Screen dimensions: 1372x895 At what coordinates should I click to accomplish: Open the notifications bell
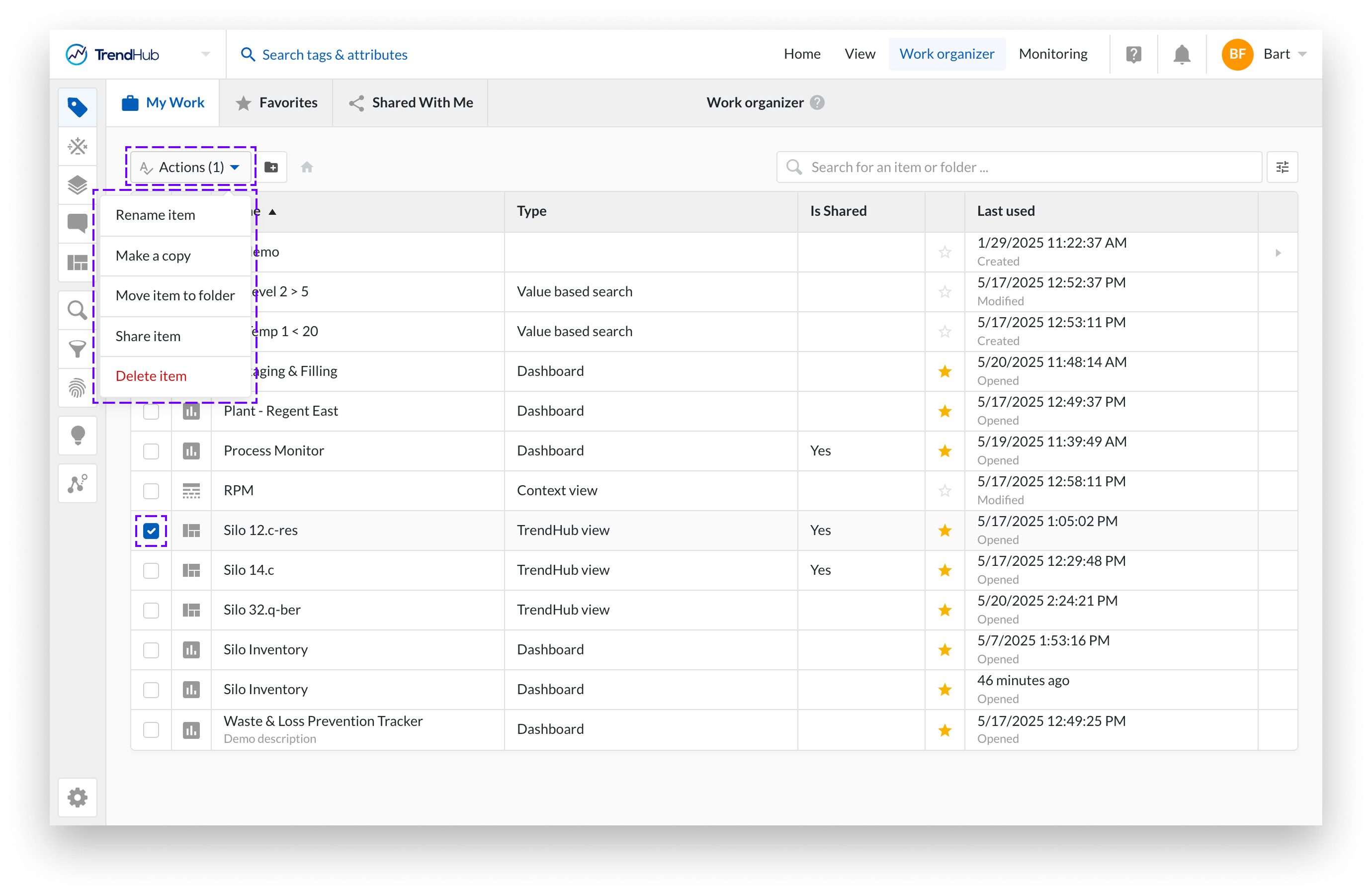point(1181,55)
